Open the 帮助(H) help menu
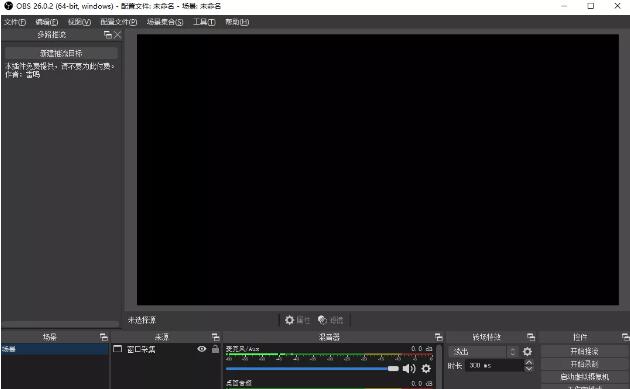The width and height of the screenshot is (630, 389). 237,22
